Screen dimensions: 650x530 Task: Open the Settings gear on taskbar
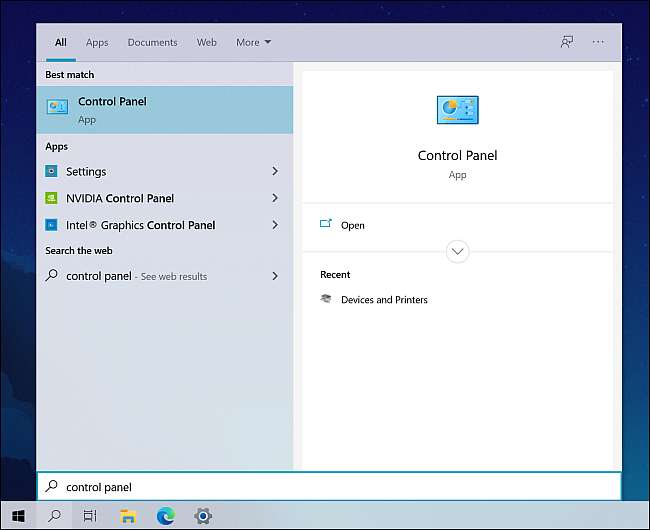tap(203, 516)
